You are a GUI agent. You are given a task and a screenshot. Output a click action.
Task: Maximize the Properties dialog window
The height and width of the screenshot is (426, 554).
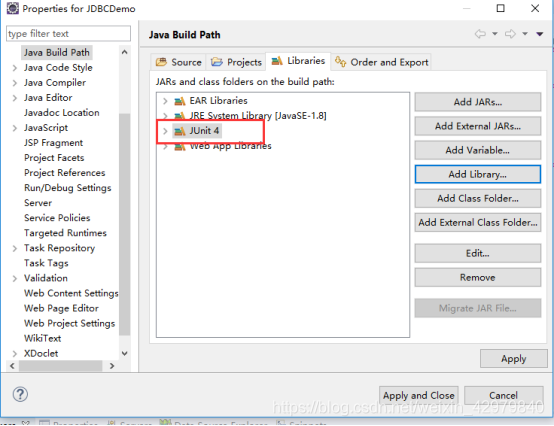tap(500, 8)
